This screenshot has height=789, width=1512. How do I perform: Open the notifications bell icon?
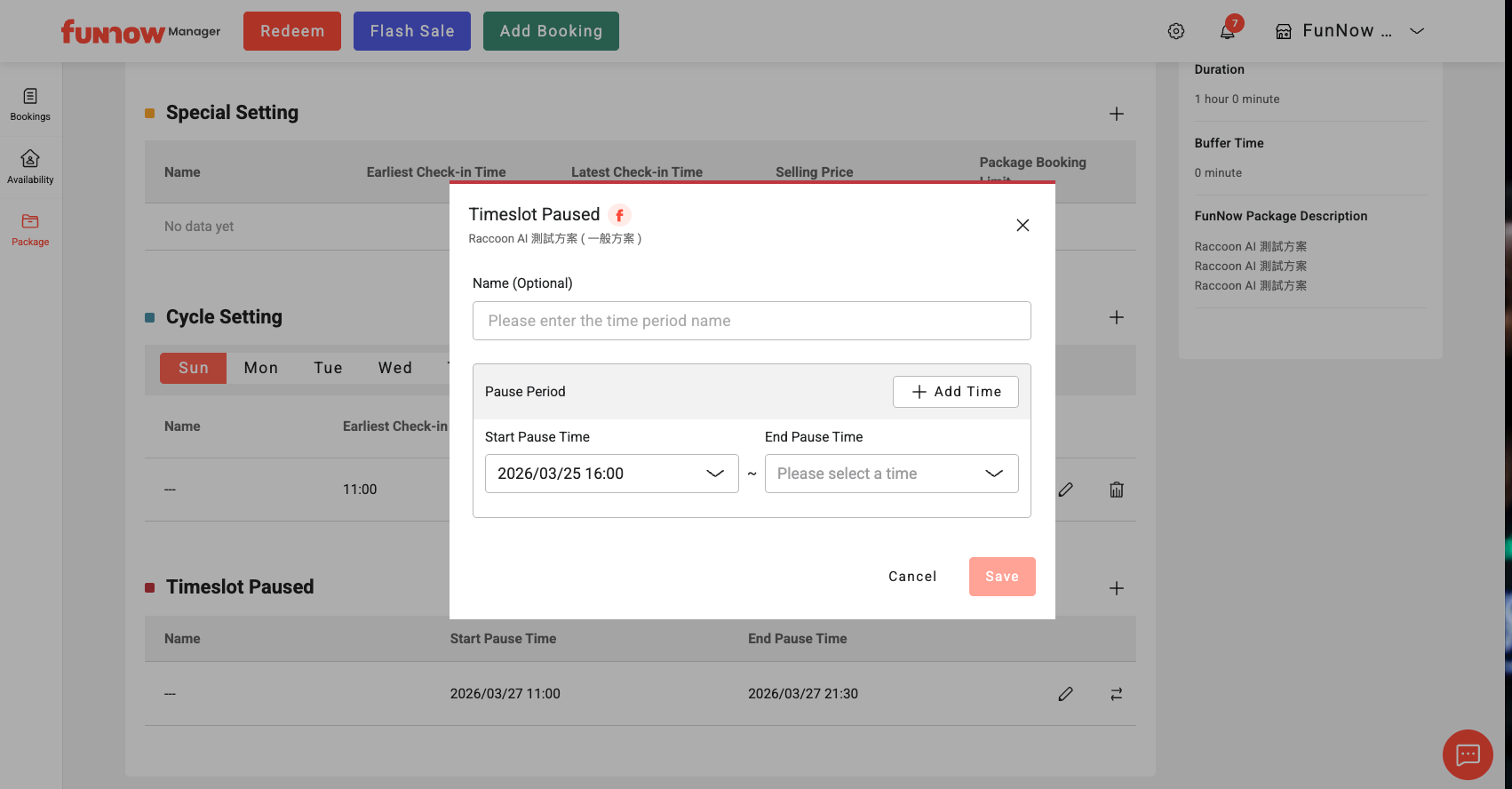[1228, 31]
